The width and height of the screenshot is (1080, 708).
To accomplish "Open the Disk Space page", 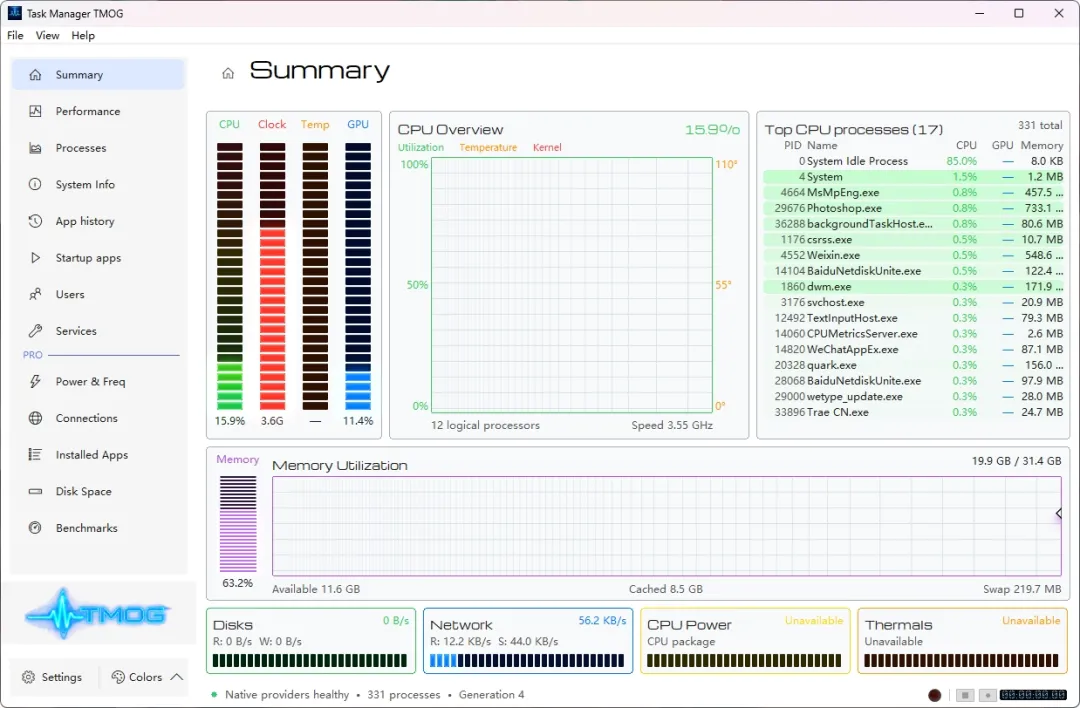I will (x=98, y=491).
